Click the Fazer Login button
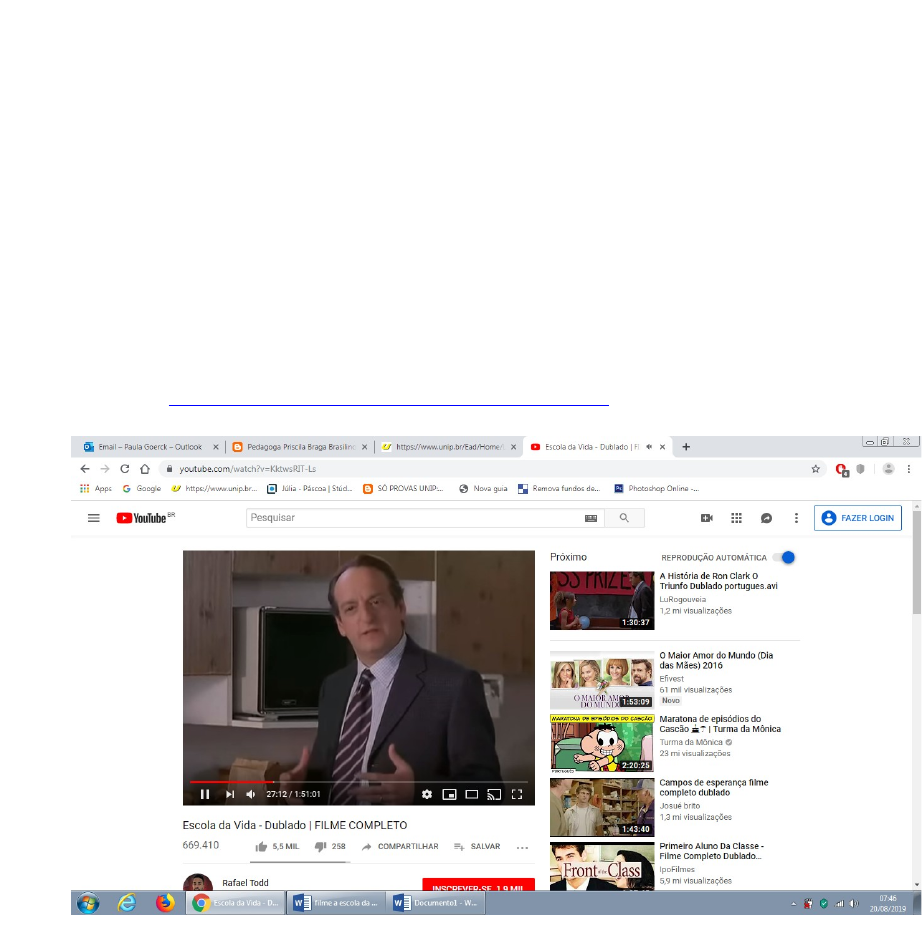 (858, 518)
